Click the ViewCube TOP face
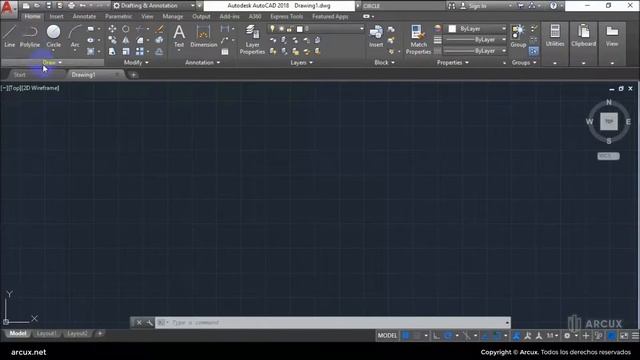Image resolution: width=640 pixels, height=360 pixels. 609,122
